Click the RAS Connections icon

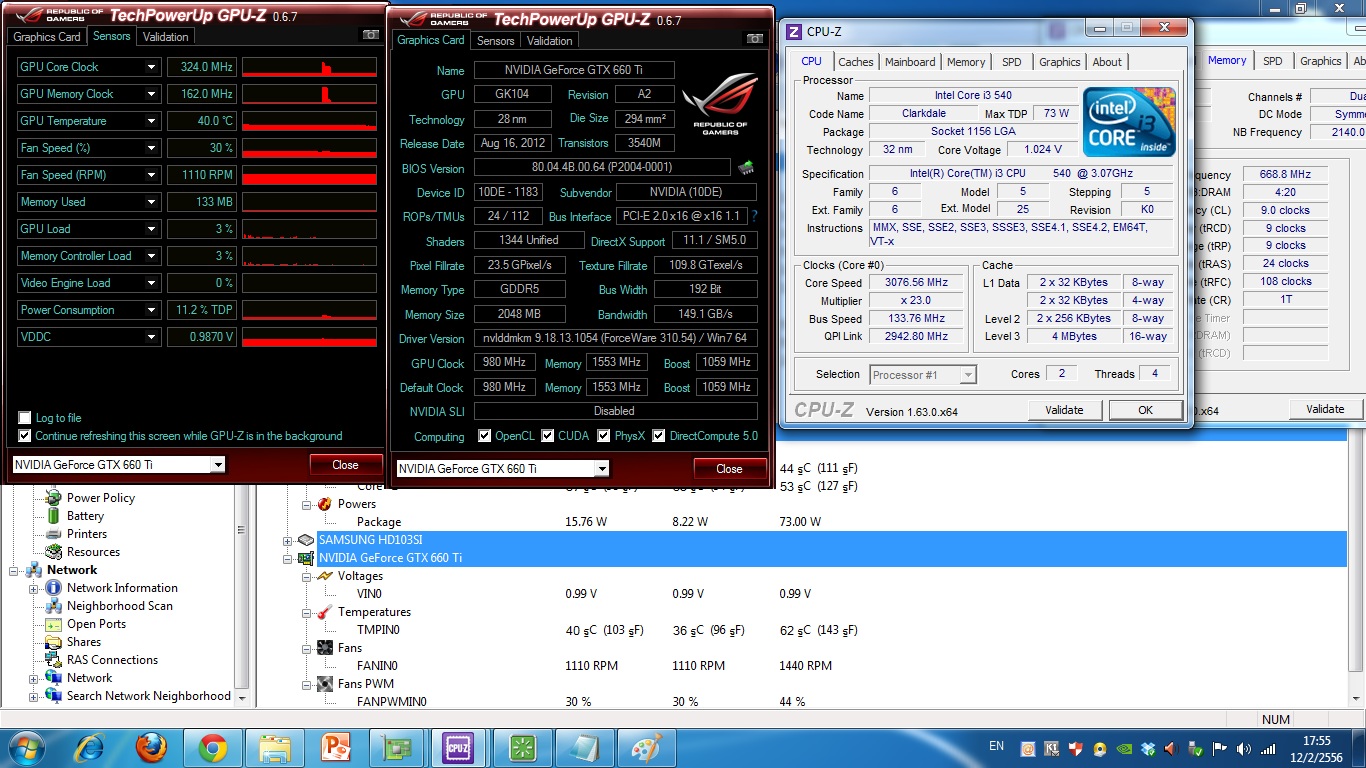[x=55, y=660]
